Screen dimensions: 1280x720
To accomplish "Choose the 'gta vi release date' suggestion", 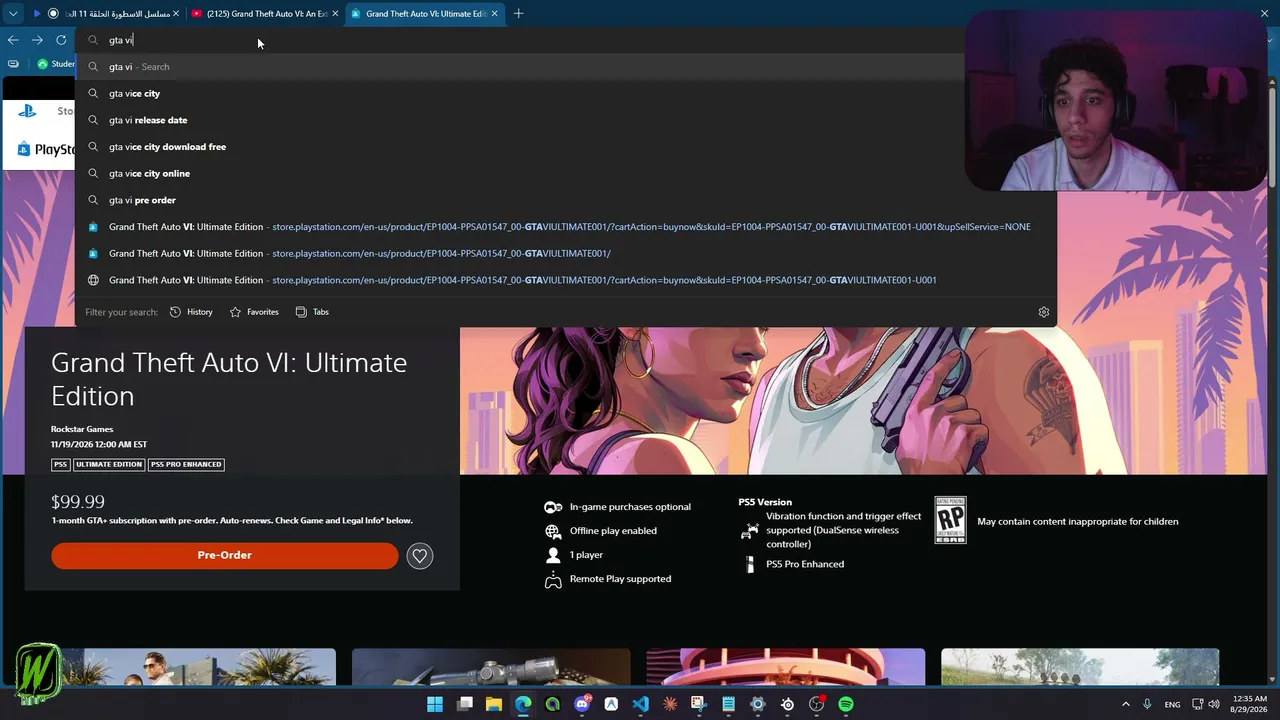I will 566,120.
